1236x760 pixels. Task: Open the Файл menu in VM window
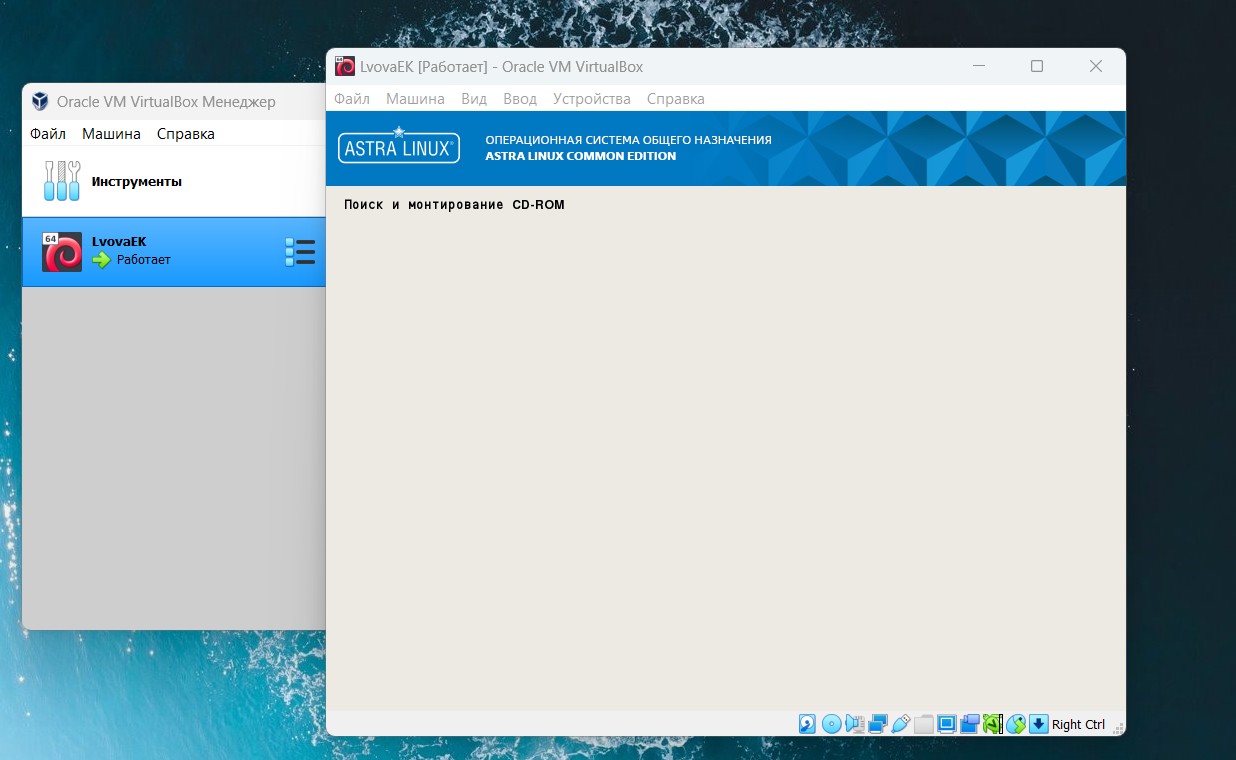tap(352, 99)
